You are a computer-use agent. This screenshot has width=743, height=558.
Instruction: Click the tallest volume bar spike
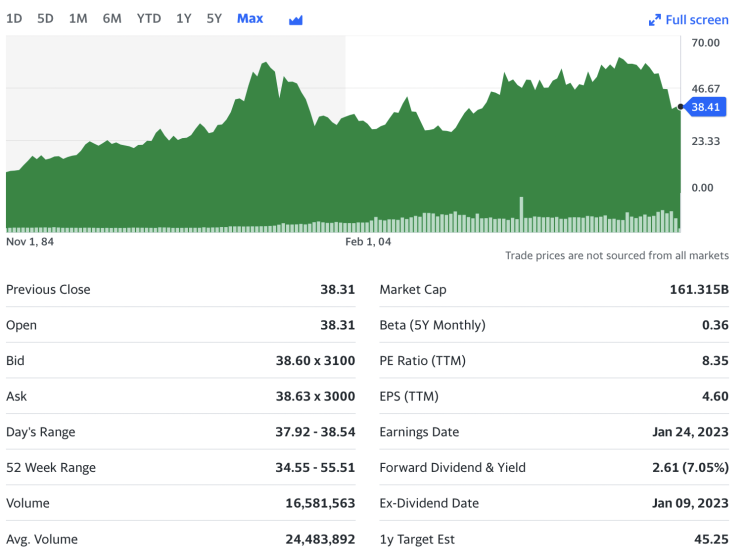click(x=521, y=213)
